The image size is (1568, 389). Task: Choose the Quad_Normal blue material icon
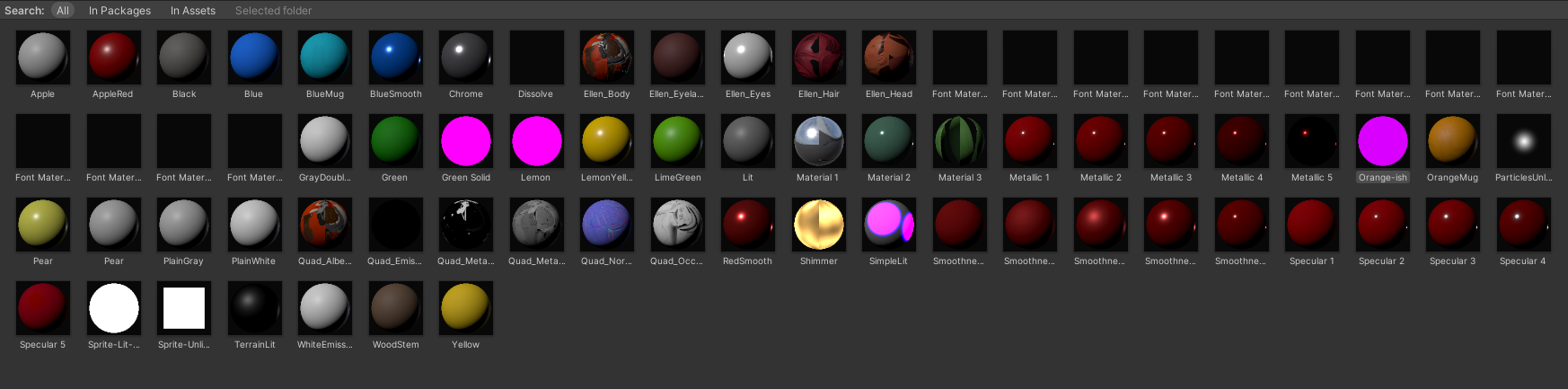point(606,225)
